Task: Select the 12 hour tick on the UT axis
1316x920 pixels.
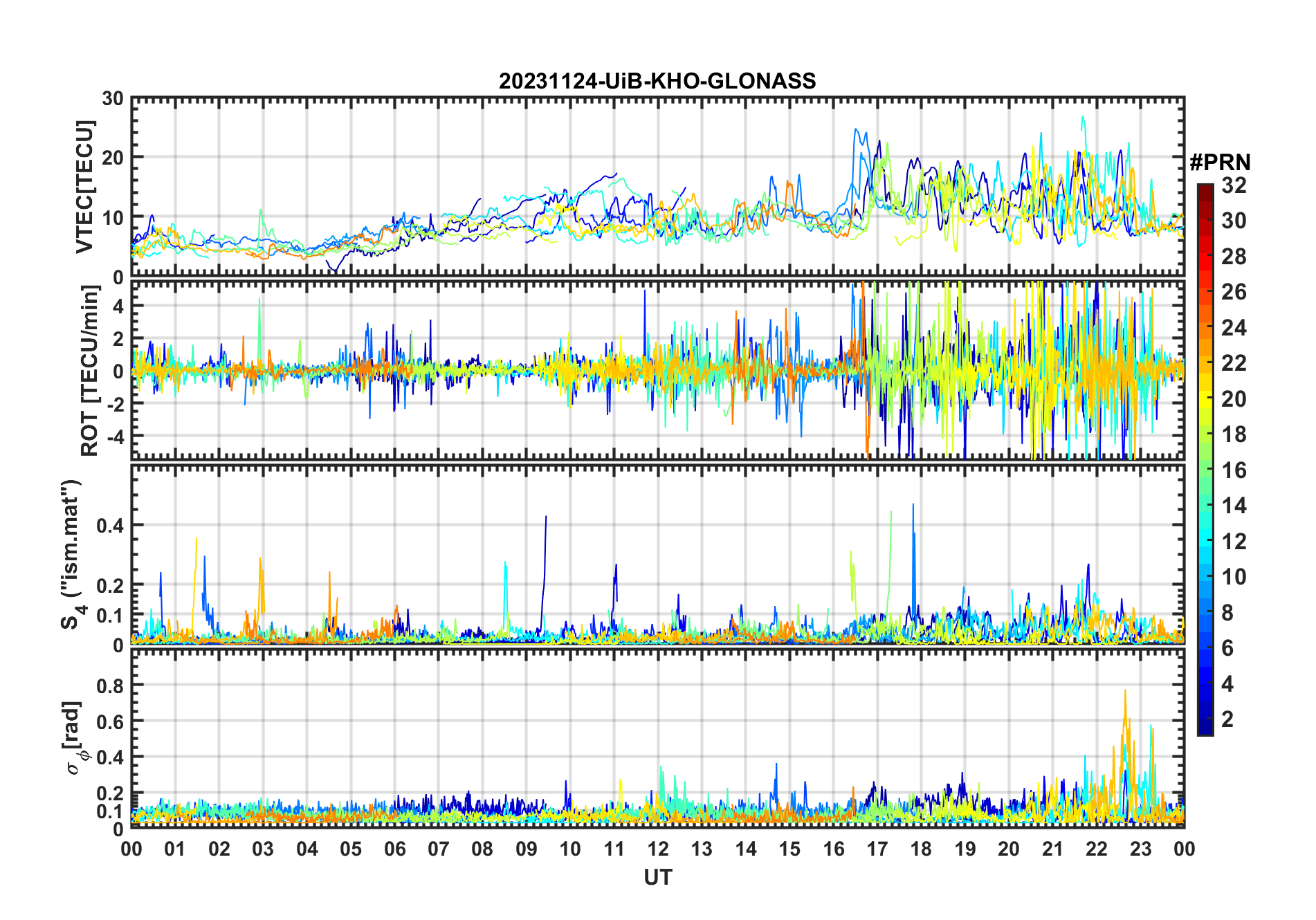Action: [x=658, y=849]
